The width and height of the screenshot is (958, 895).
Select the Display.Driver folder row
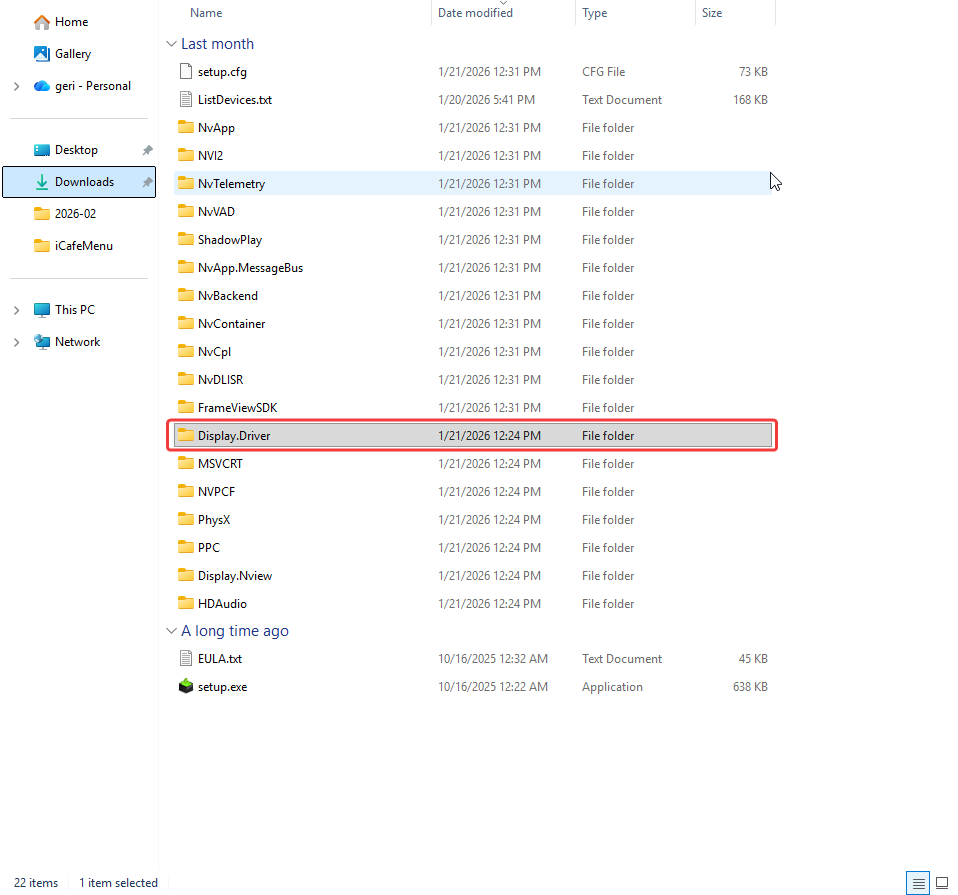click(x=234, y=436)
